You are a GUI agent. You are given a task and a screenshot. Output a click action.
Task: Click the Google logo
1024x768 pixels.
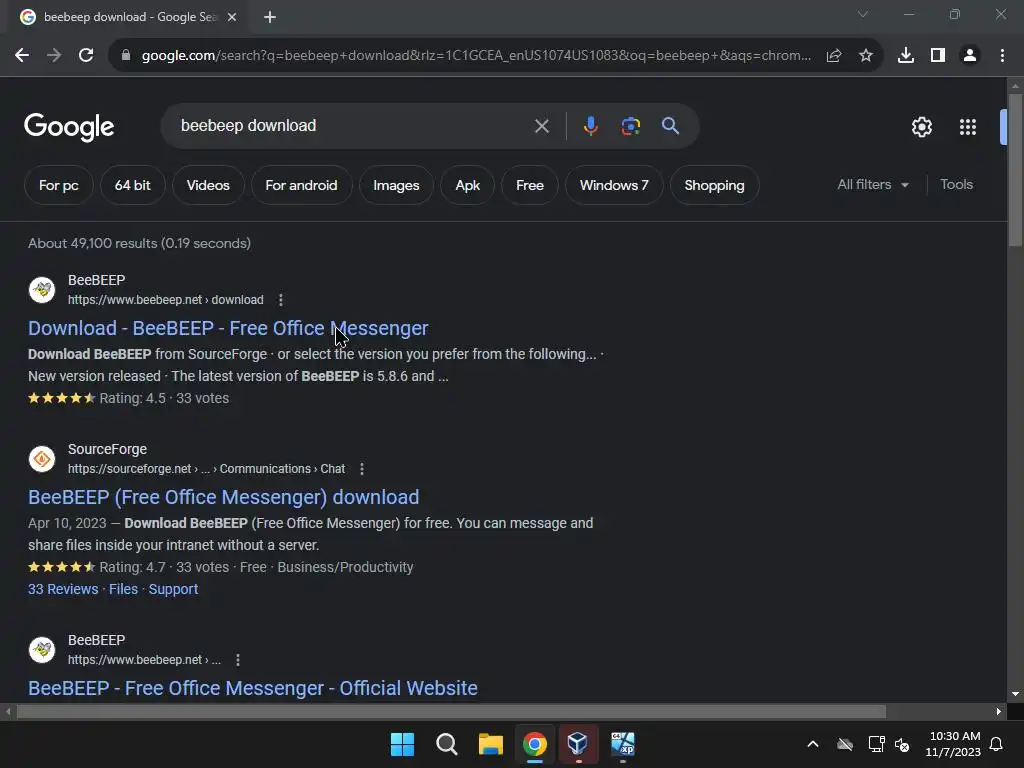tap(69, 127)
